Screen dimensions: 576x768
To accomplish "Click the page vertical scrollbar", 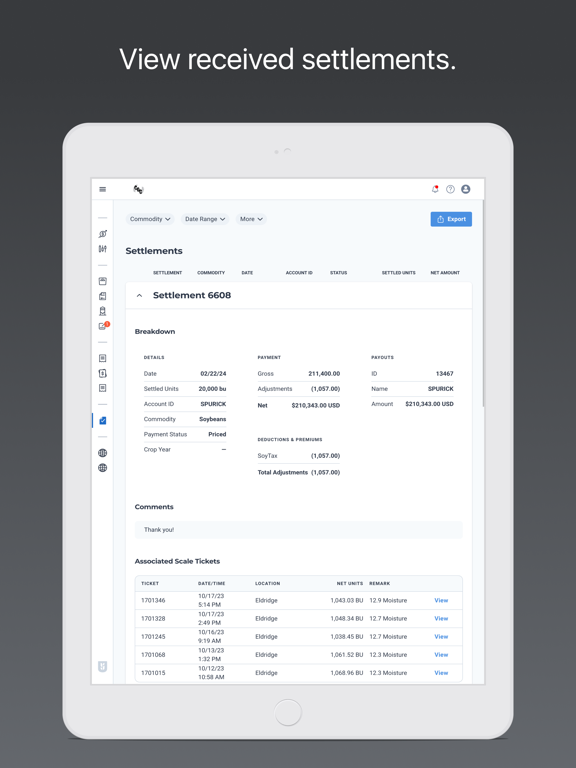I will pos(483,304).
